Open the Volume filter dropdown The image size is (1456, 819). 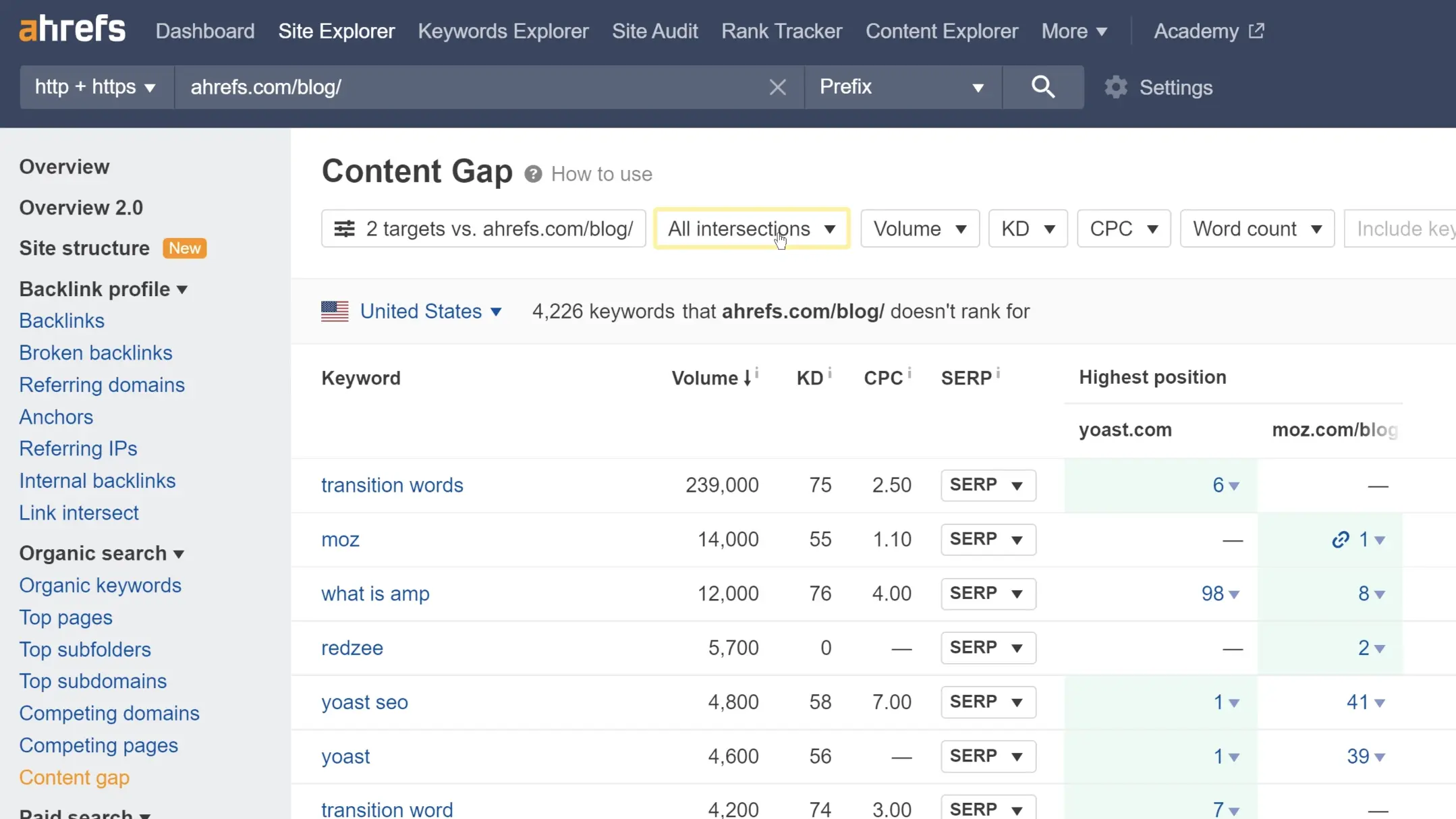(920, 229)
